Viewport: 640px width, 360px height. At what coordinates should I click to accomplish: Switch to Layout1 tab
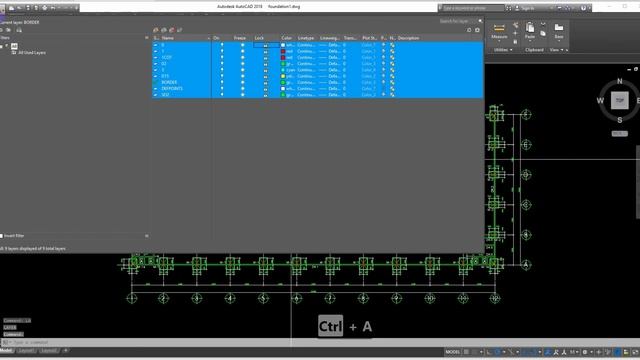(26, 351)
